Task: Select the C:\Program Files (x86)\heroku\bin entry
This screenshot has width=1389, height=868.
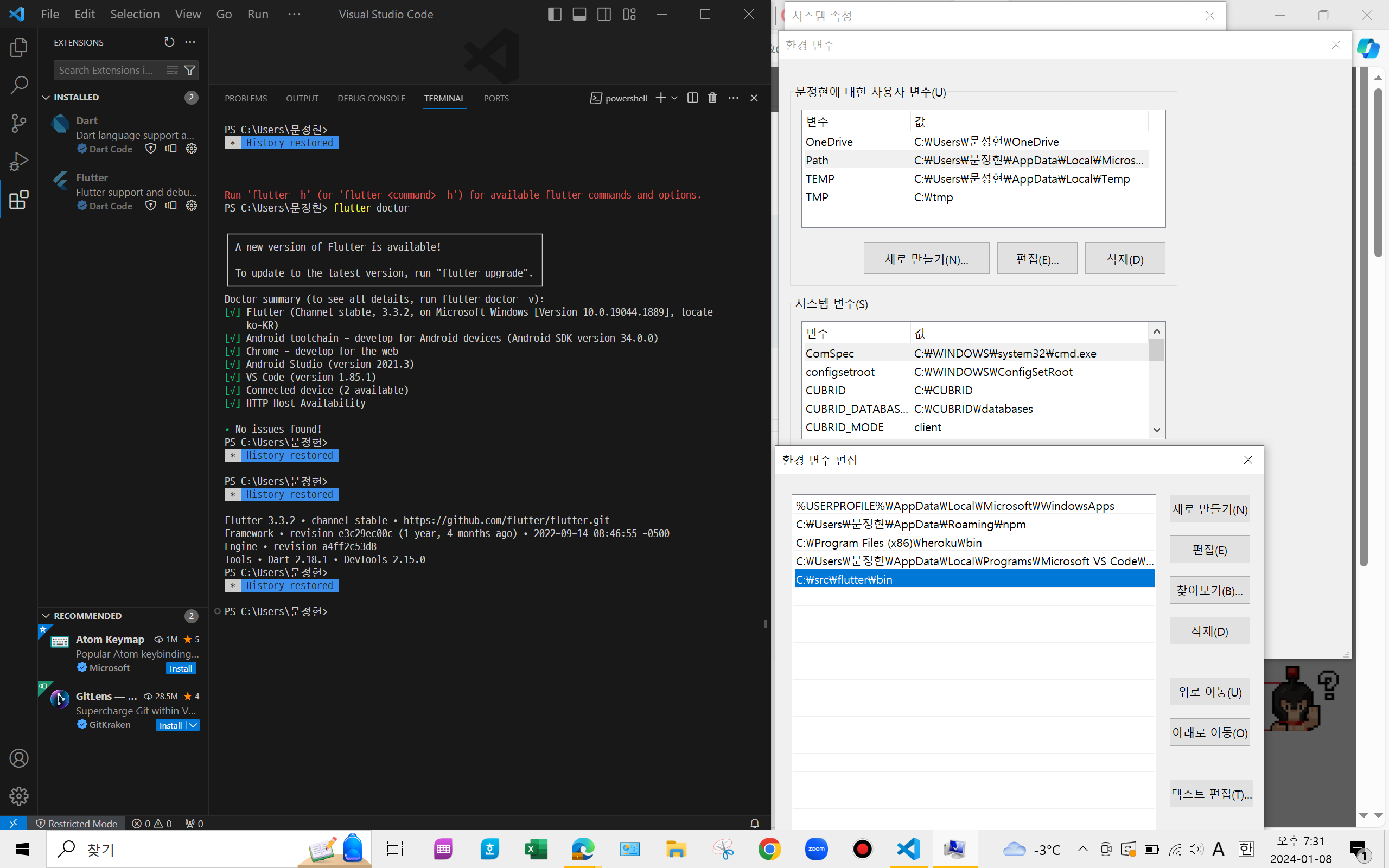Action: 974,542
